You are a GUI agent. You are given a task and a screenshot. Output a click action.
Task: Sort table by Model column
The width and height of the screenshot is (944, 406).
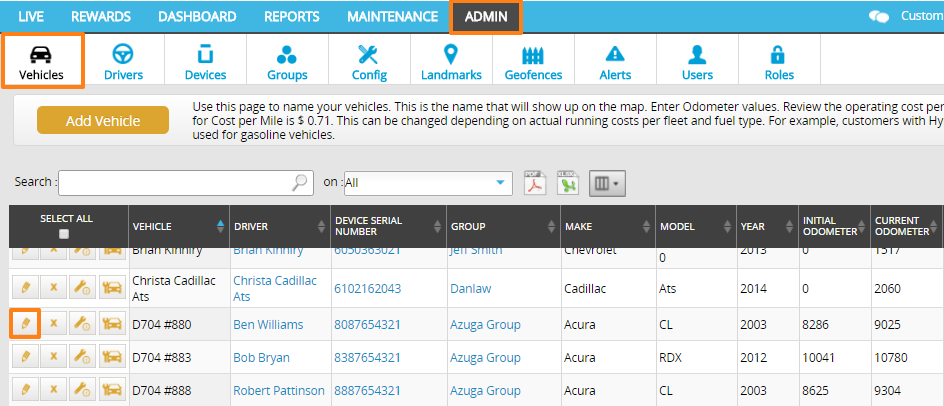(696, 226)
